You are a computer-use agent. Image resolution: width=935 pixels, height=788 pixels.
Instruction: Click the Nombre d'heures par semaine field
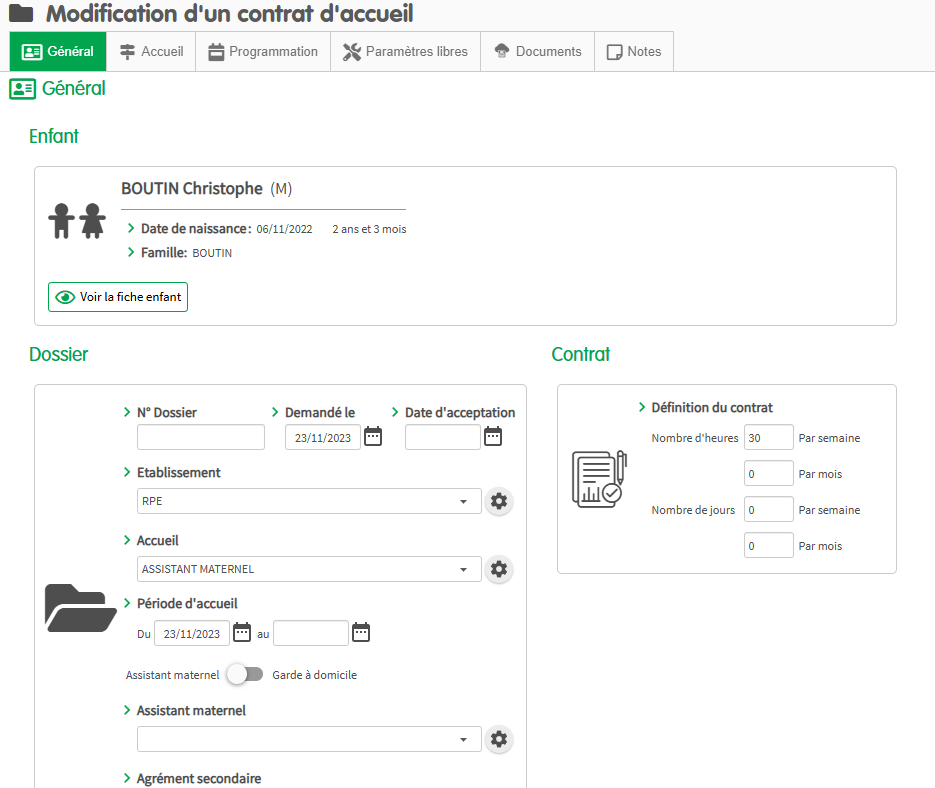pos(768,438)
